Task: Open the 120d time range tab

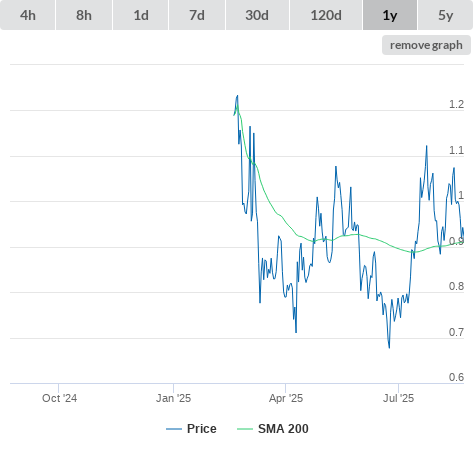Action: point(326,15)
